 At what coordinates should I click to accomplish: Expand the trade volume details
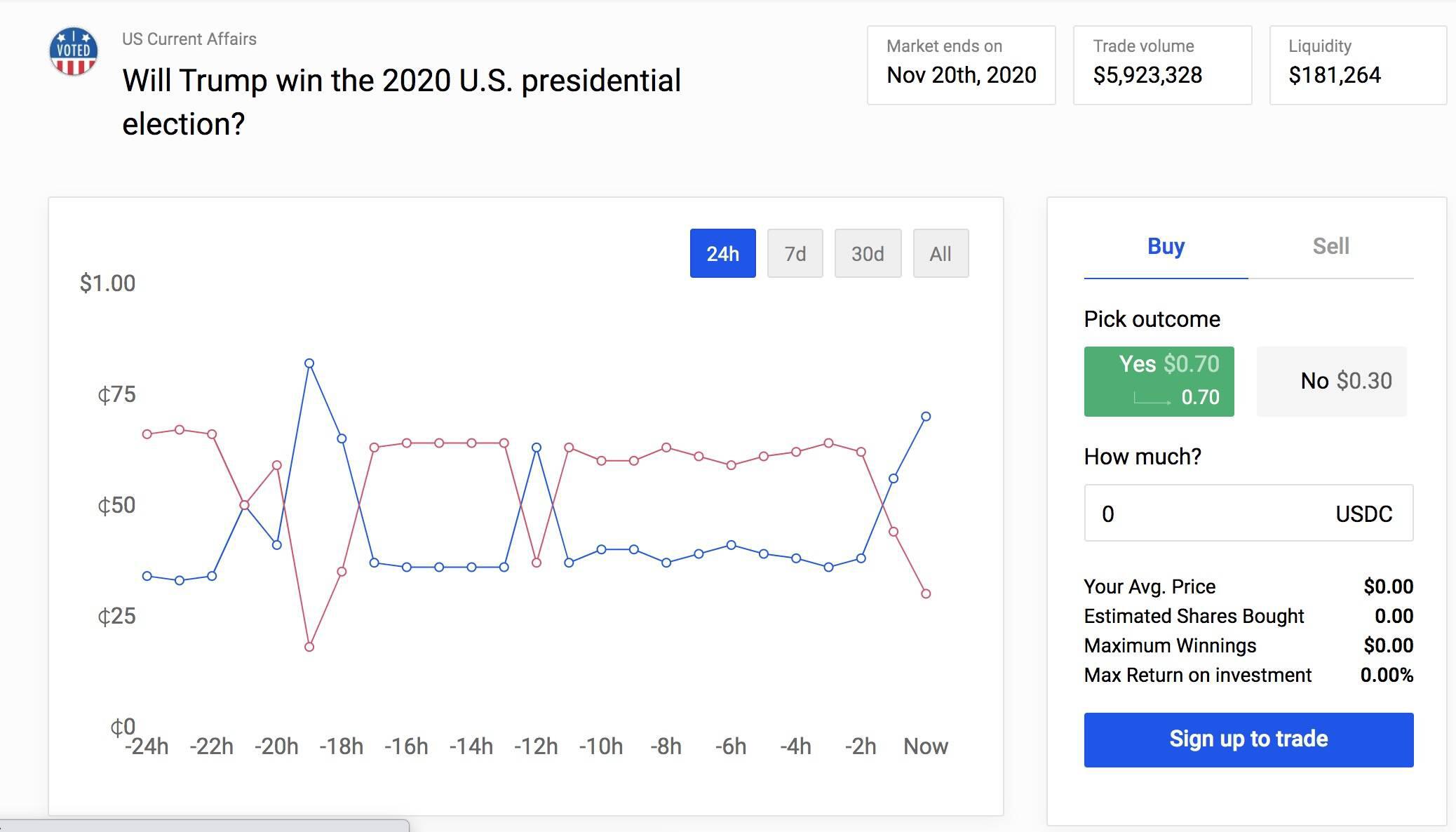[x=1163, y=63]
